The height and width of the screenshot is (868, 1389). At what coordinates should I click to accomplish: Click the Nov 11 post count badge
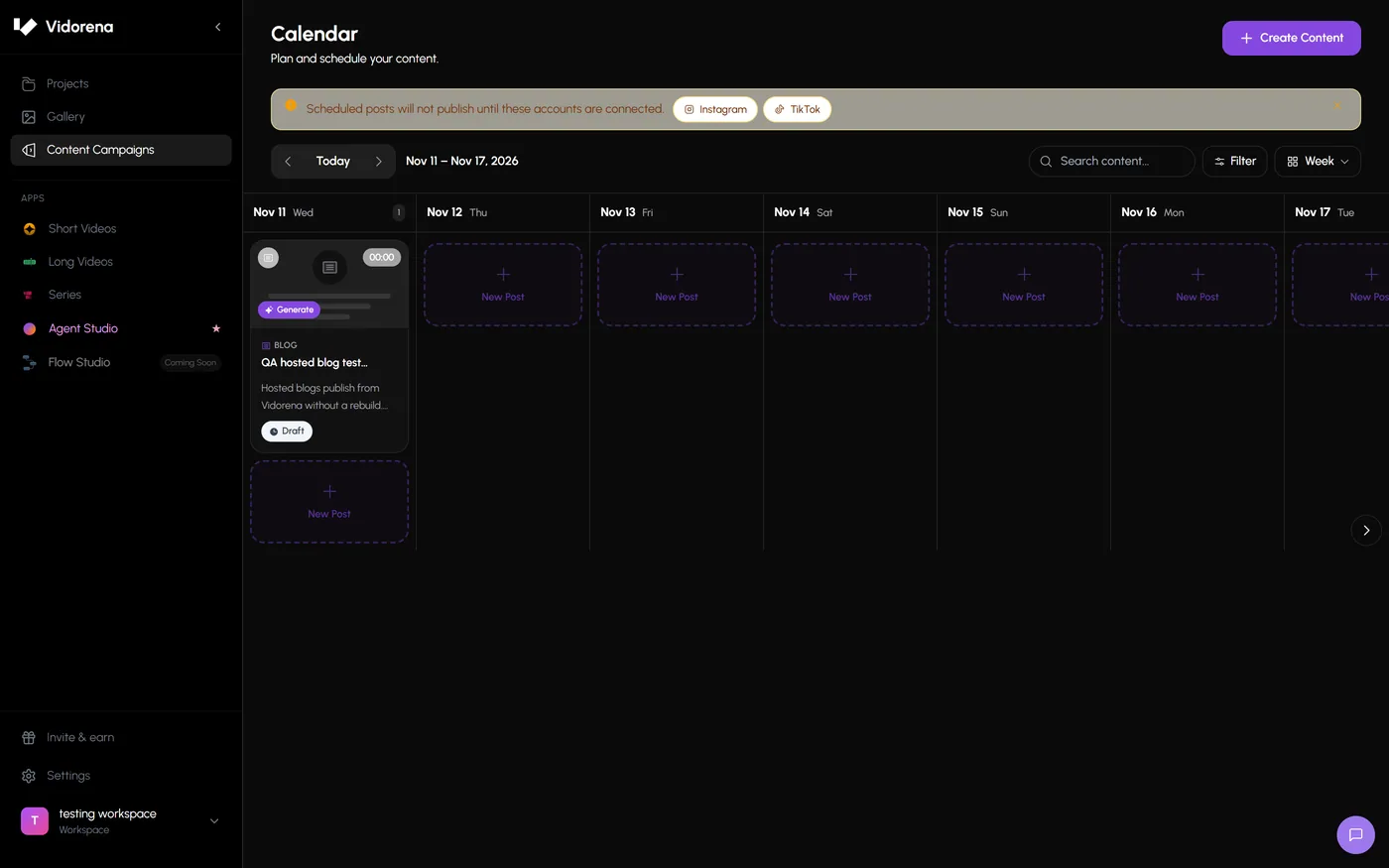point(399,212)
